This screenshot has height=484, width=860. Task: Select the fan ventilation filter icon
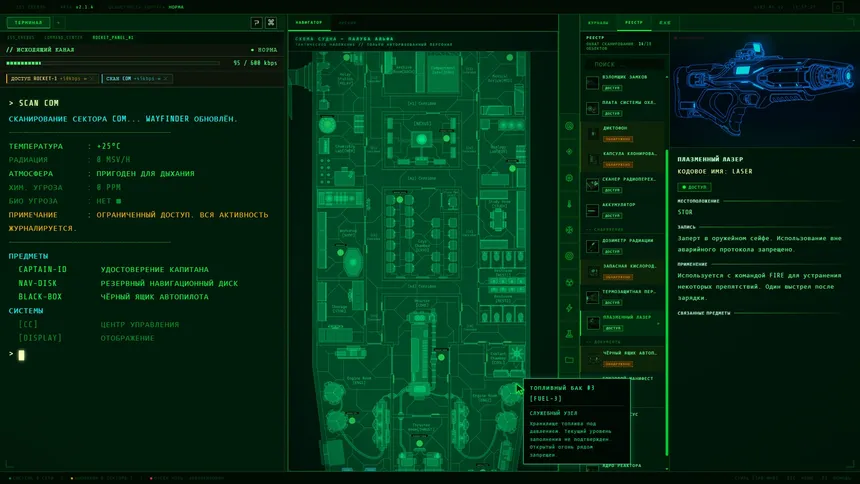569,230
